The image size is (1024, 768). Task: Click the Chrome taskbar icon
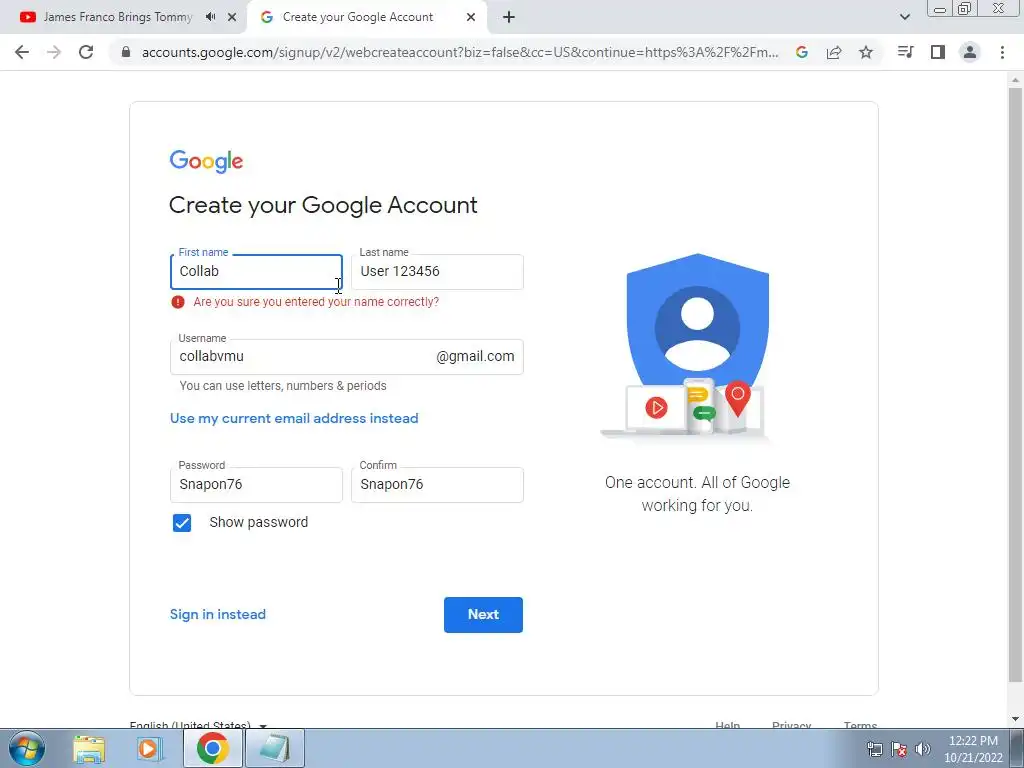(212, 748)
